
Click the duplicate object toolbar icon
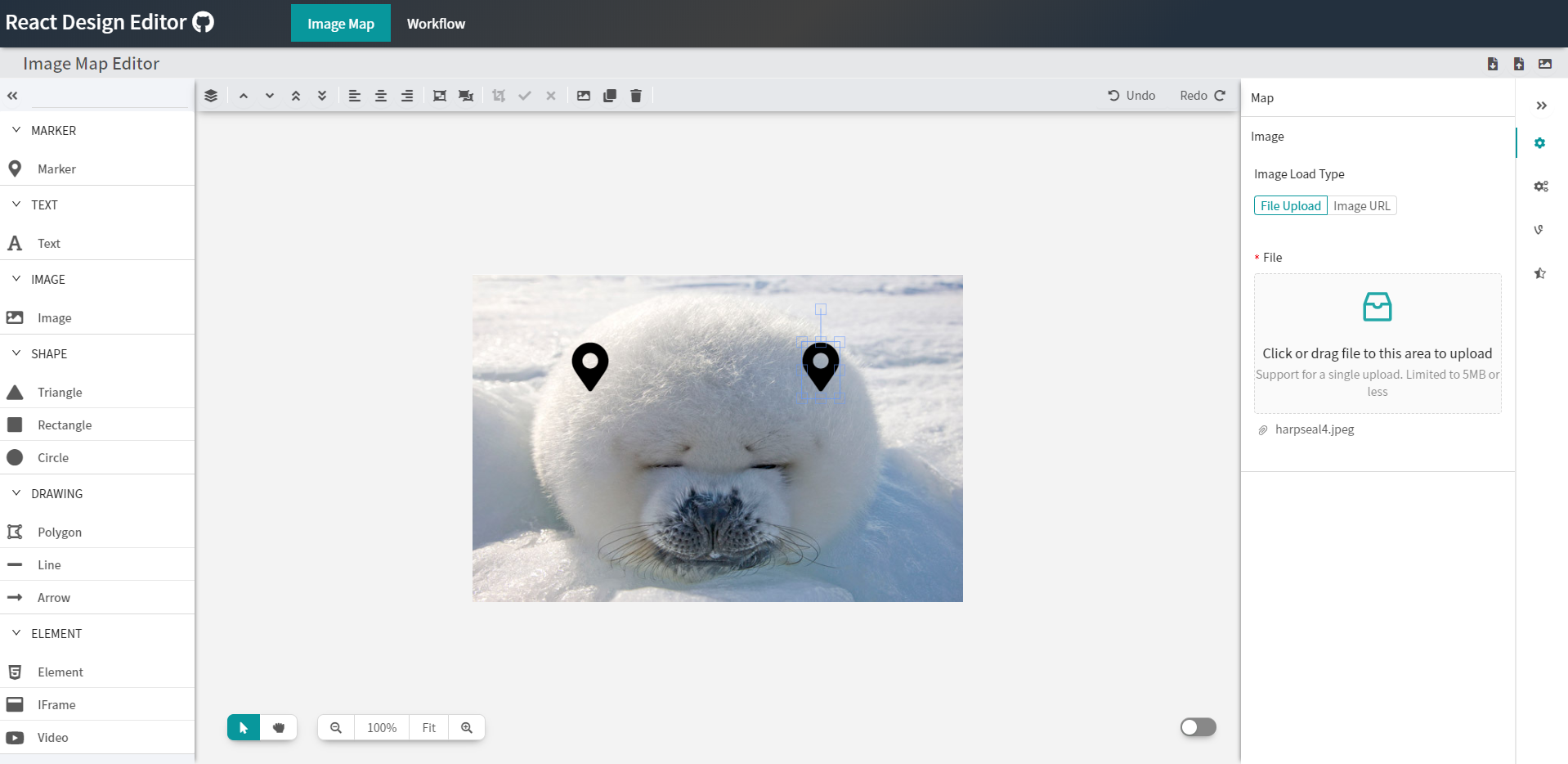tap(610, 96)
